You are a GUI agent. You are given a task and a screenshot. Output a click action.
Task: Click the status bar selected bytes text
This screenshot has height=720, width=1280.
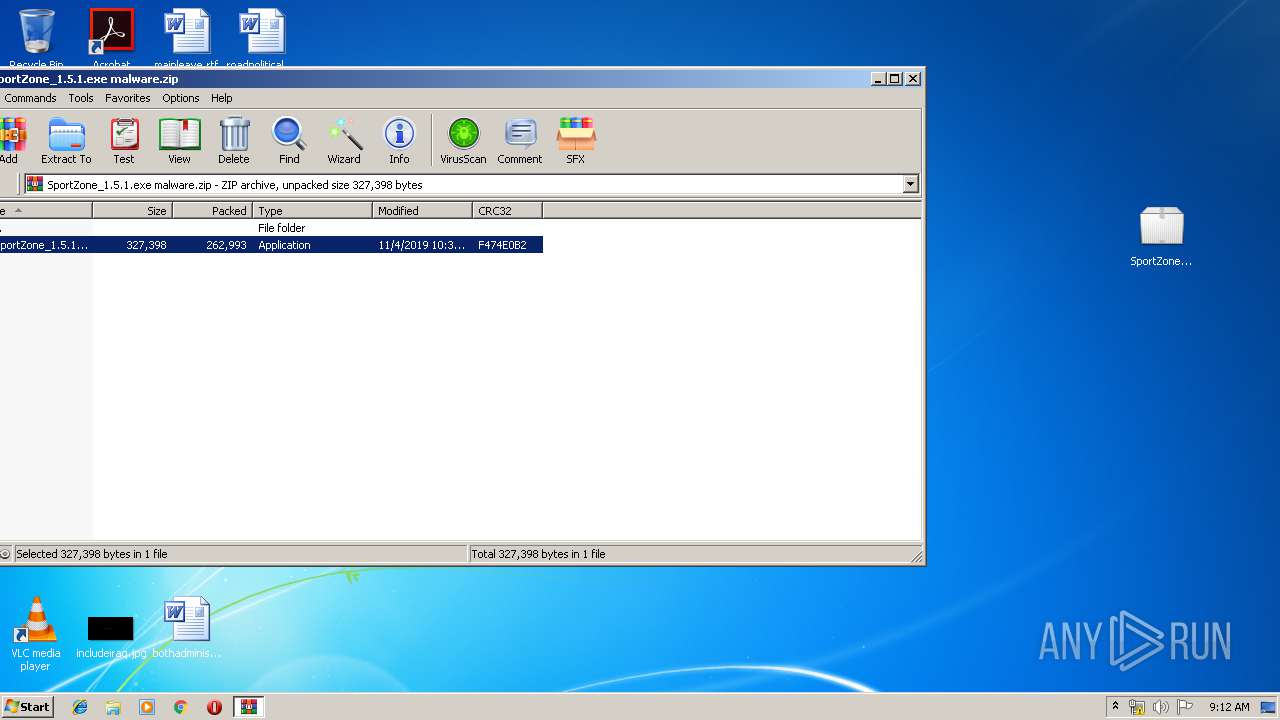(92, 554)
